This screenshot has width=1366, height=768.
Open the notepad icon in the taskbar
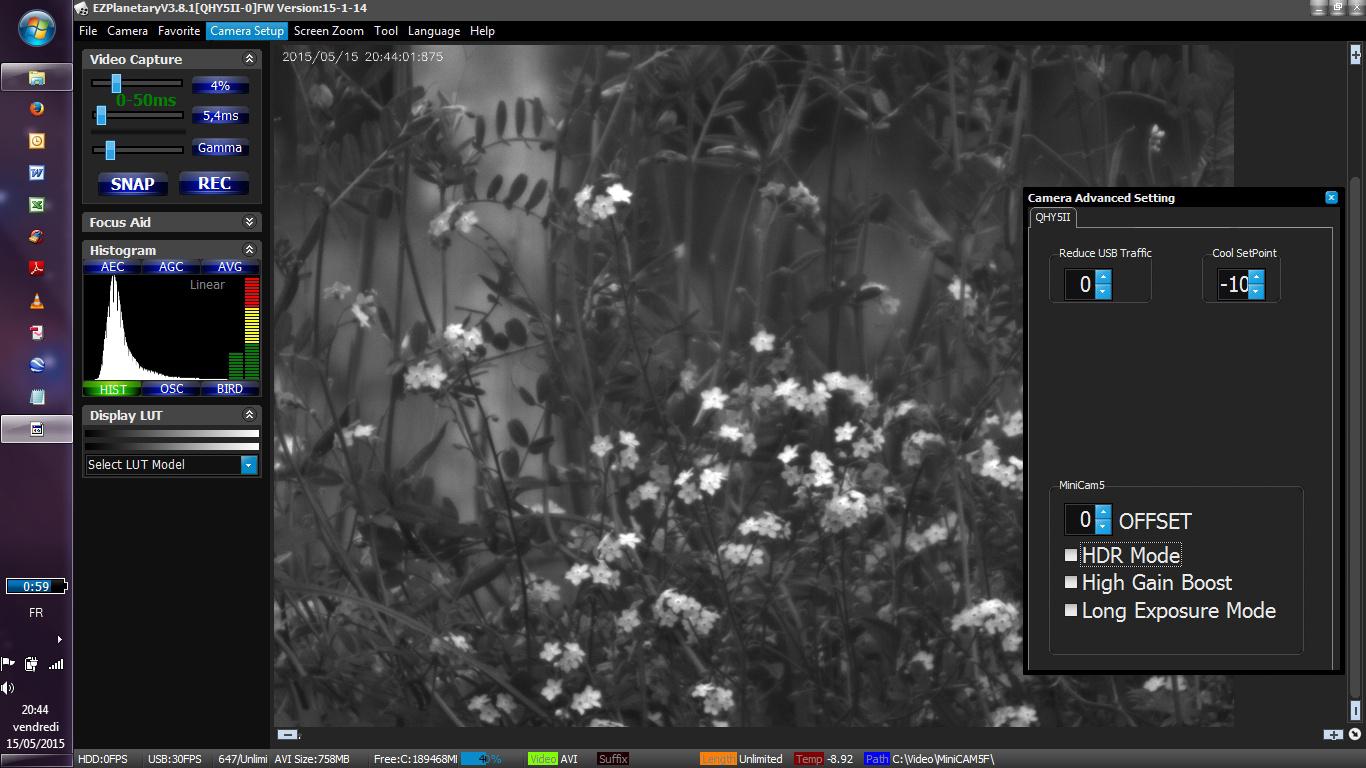point(36,397)
